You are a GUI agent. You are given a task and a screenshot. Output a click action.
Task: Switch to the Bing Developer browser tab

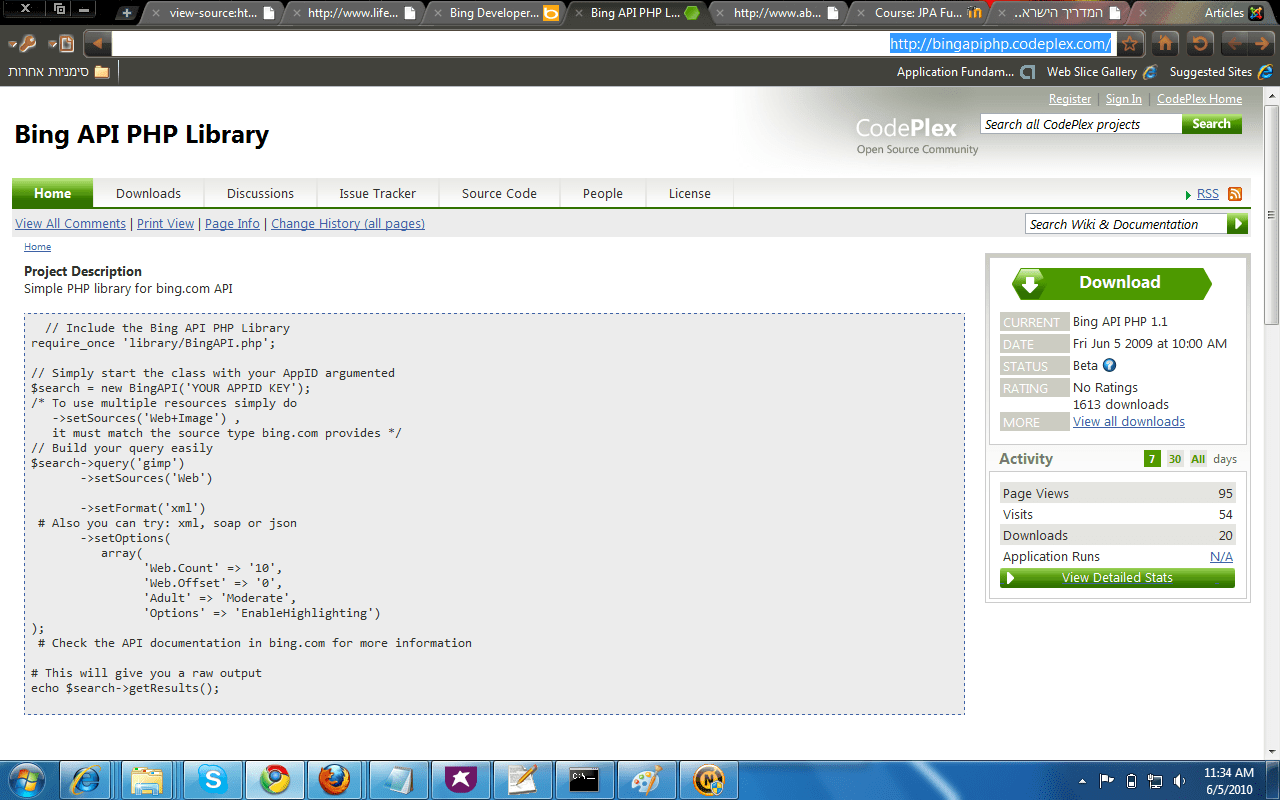[x=495, y=13]
